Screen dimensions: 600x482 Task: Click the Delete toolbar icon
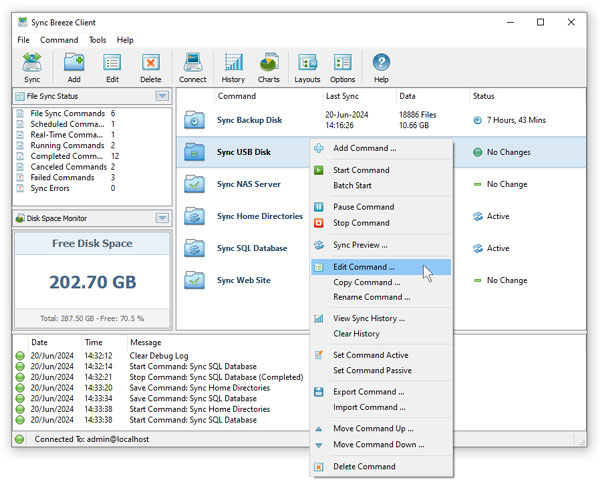(x=150, y=68)
